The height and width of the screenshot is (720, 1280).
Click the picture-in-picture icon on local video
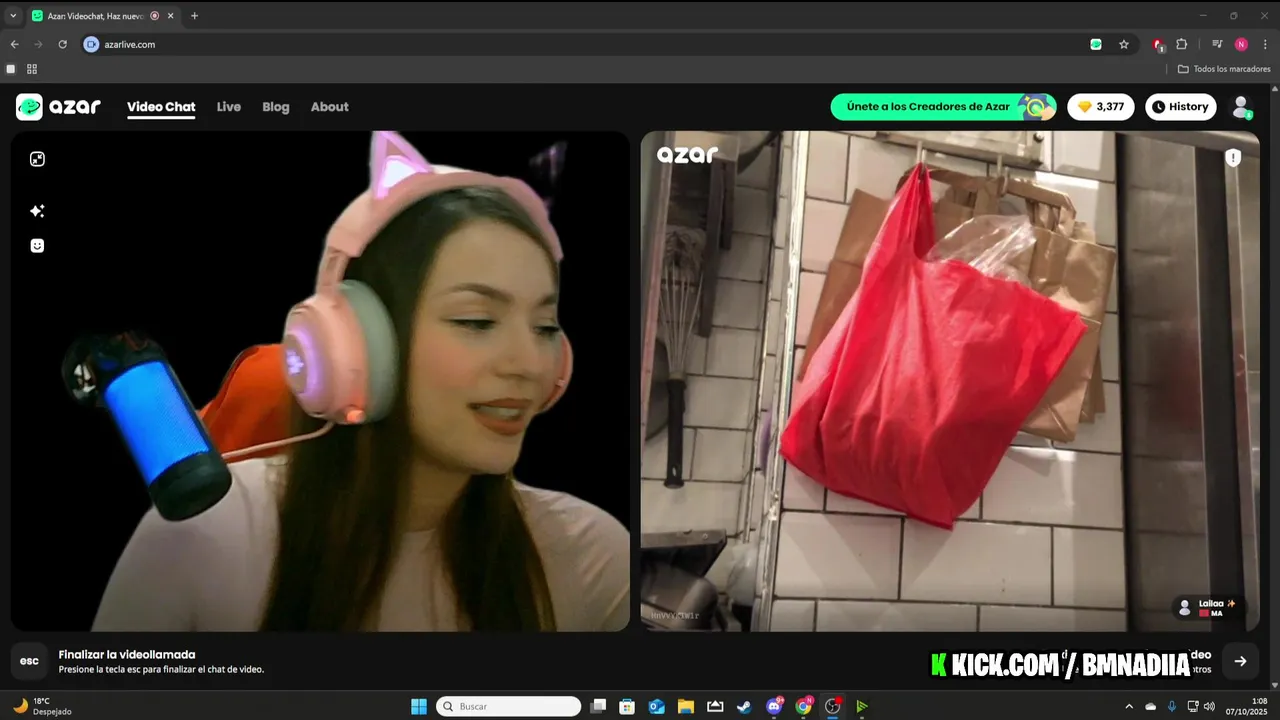tap(37, 159)
